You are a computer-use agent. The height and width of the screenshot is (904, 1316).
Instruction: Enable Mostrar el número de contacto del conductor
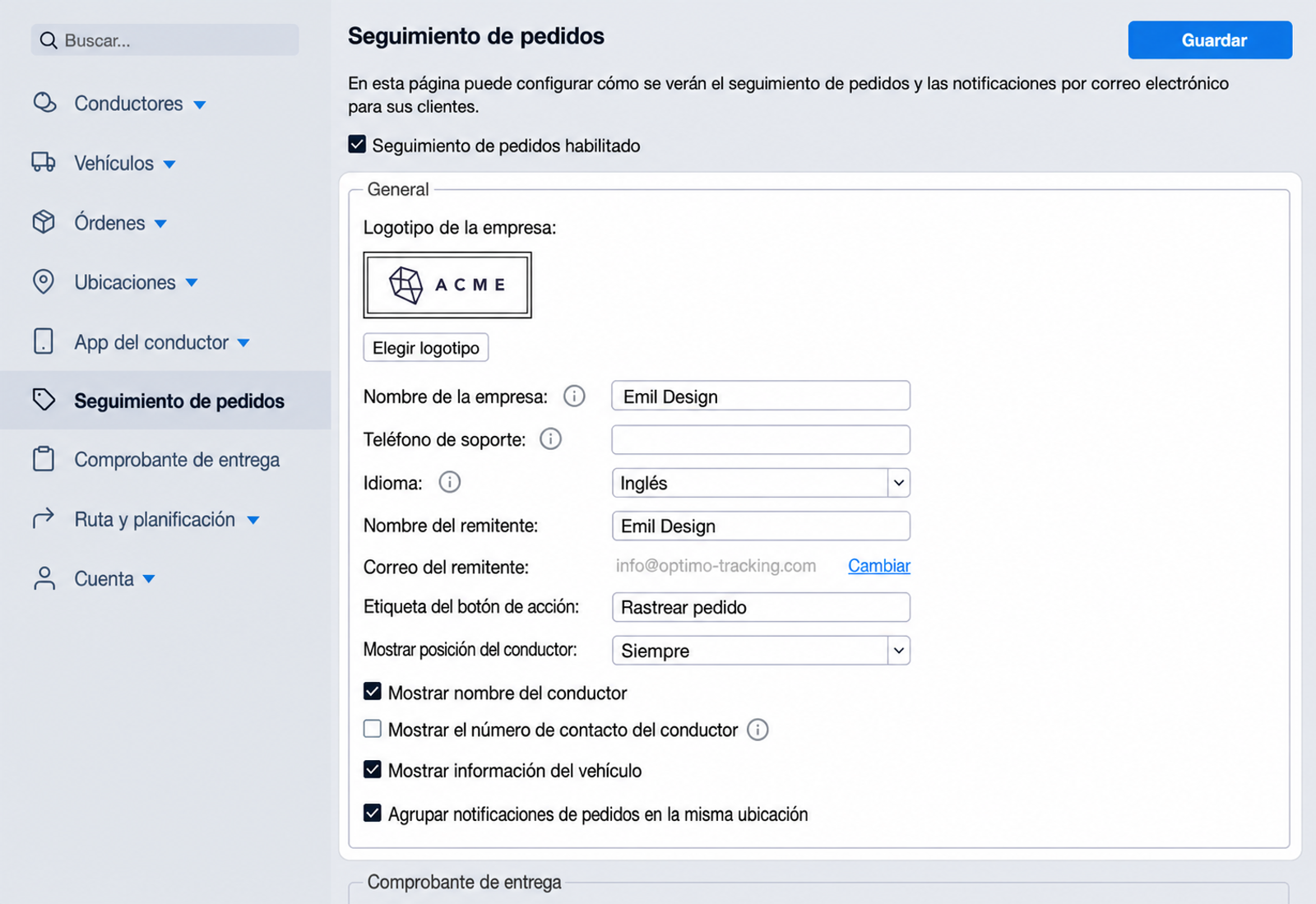(373, 729)
